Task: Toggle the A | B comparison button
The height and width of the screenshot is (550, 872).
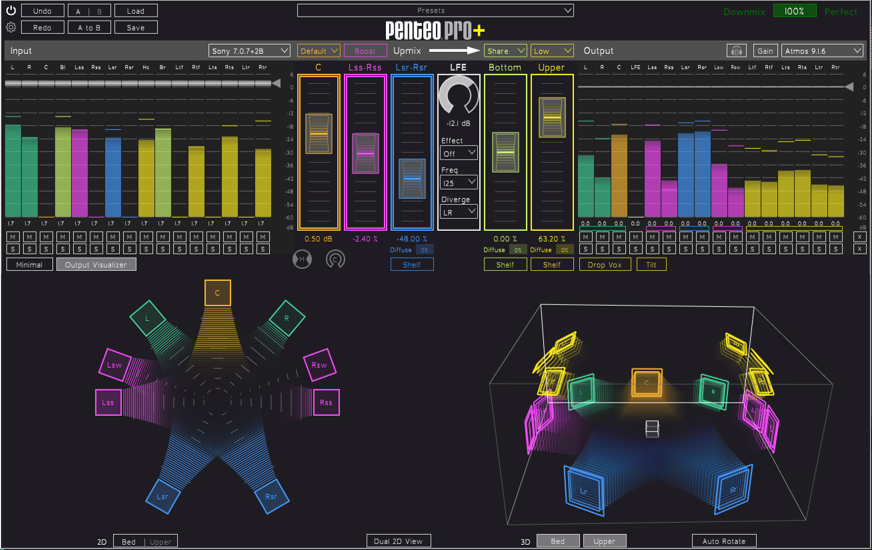Action: [x=89, y=11]
